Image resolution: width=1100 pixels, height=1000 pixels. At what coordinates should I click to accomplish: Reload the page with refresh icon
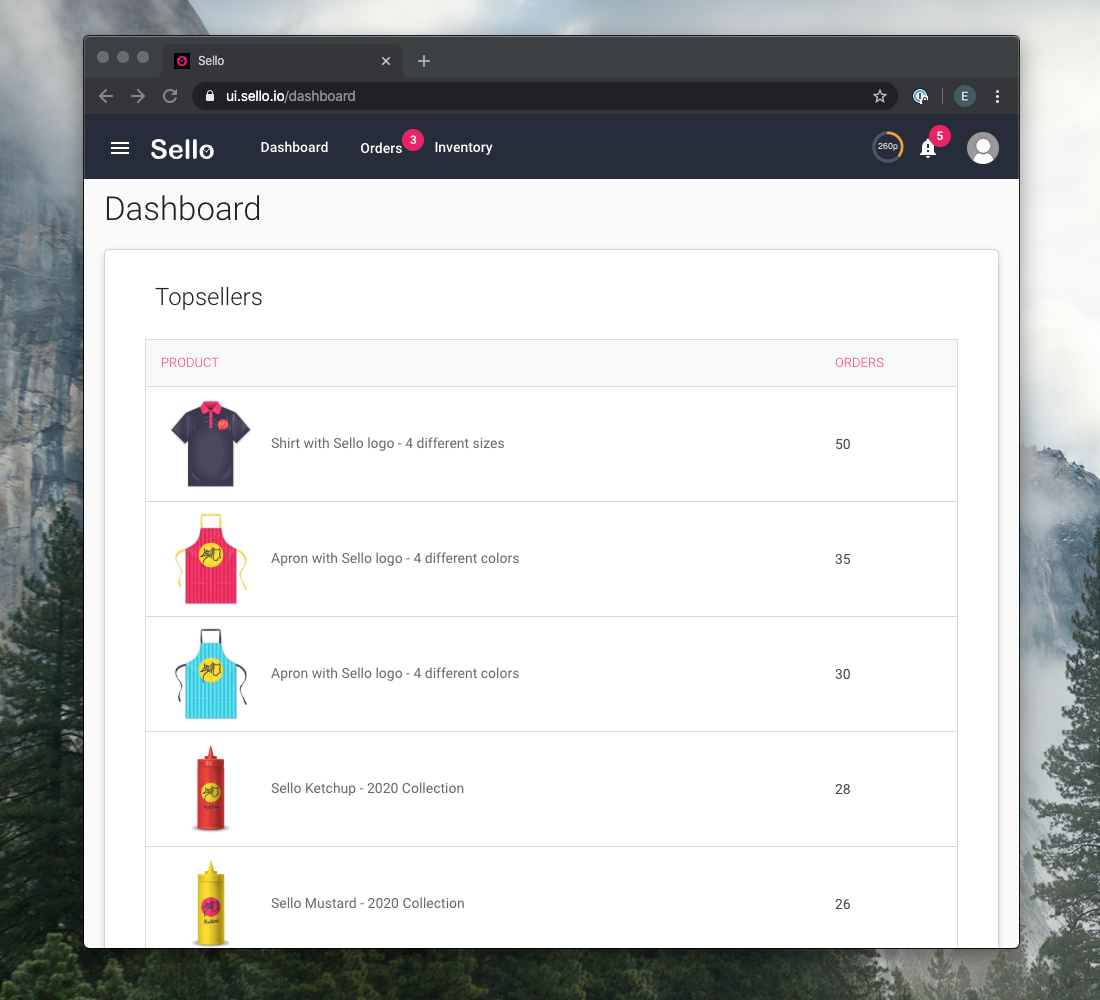click(170, 96)
